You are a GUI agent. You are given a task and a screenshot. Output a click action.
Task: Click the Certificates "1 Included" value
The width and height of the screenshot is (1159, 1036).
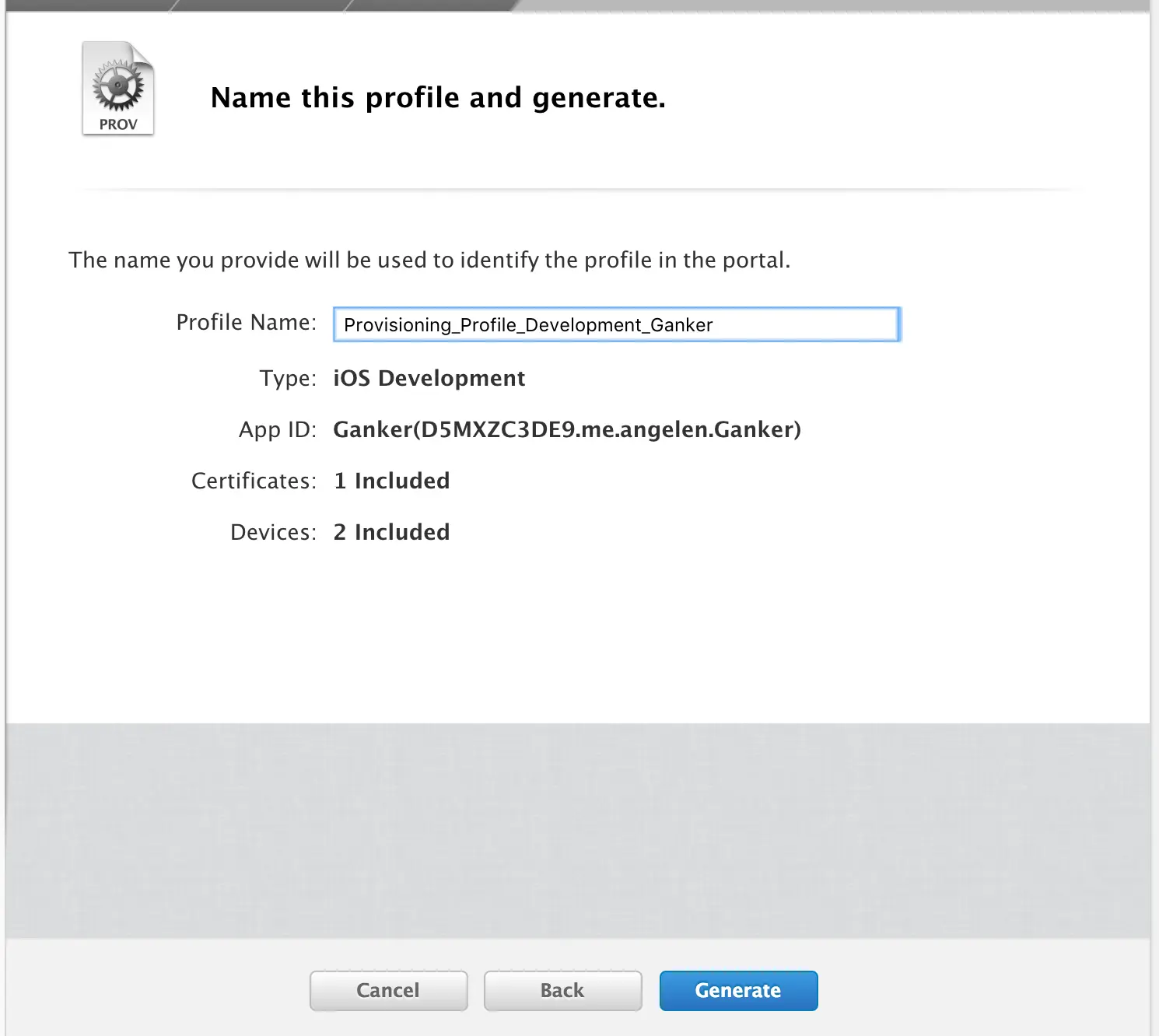click(392, 481)
